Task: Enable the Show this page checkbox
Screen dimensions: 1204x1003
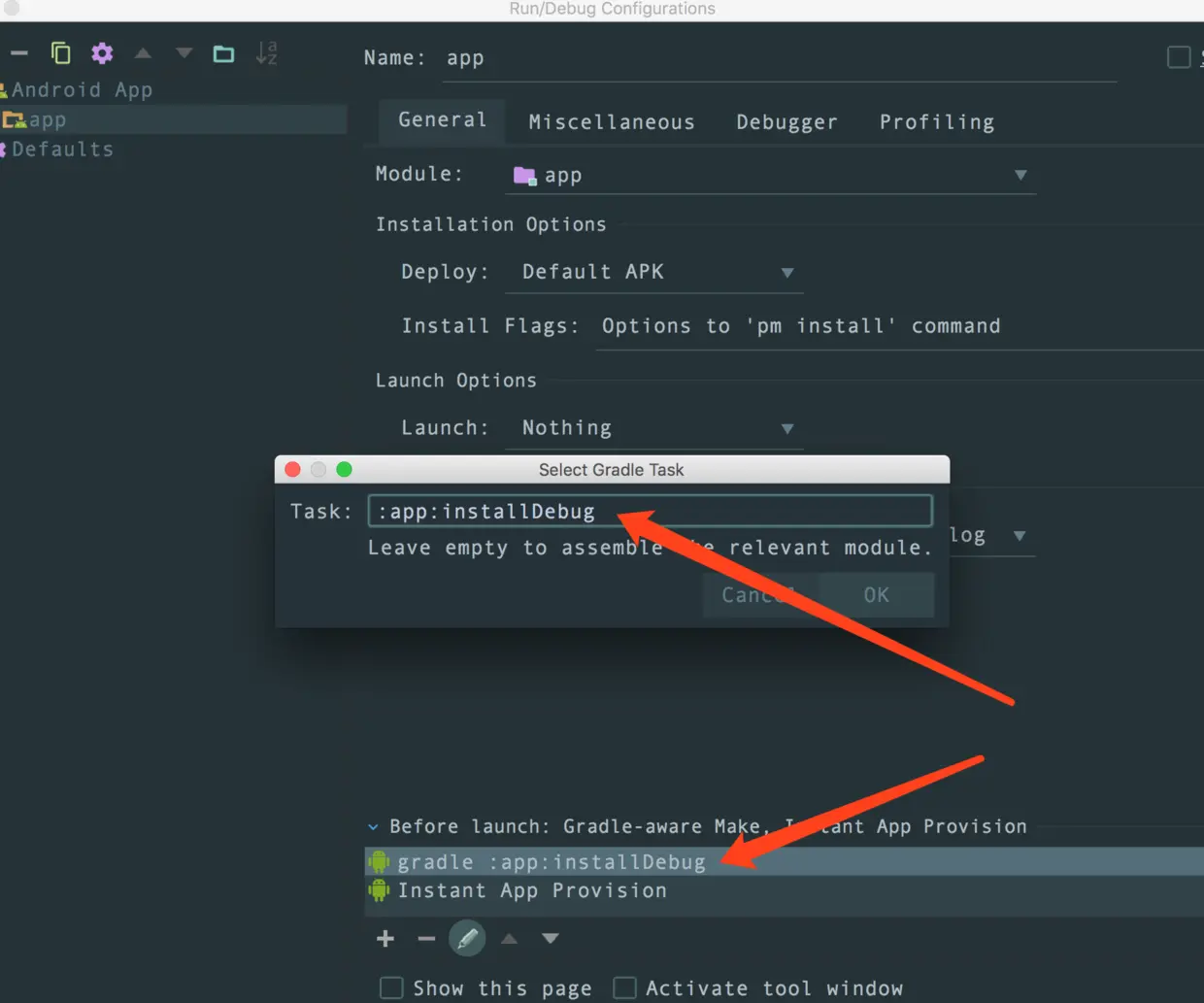Action: [391, 988]
